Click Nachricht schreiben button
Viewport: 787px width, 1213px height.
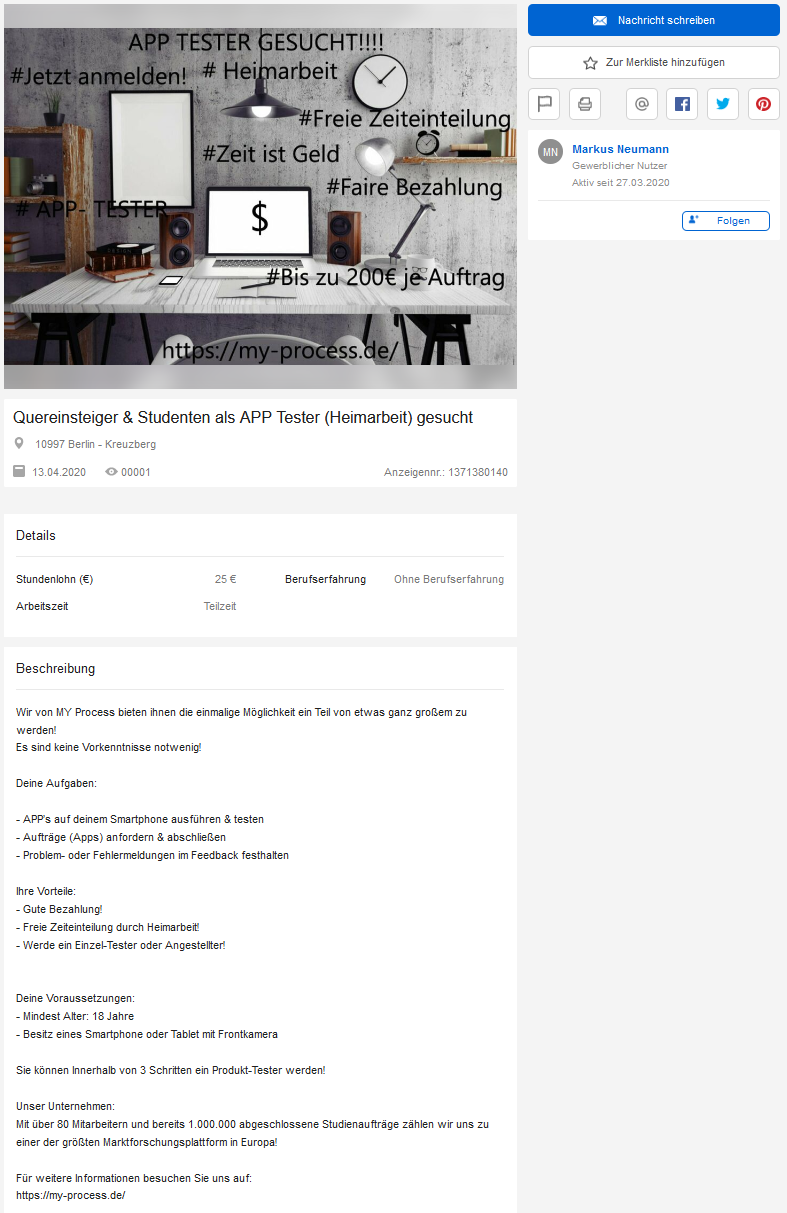654,20
